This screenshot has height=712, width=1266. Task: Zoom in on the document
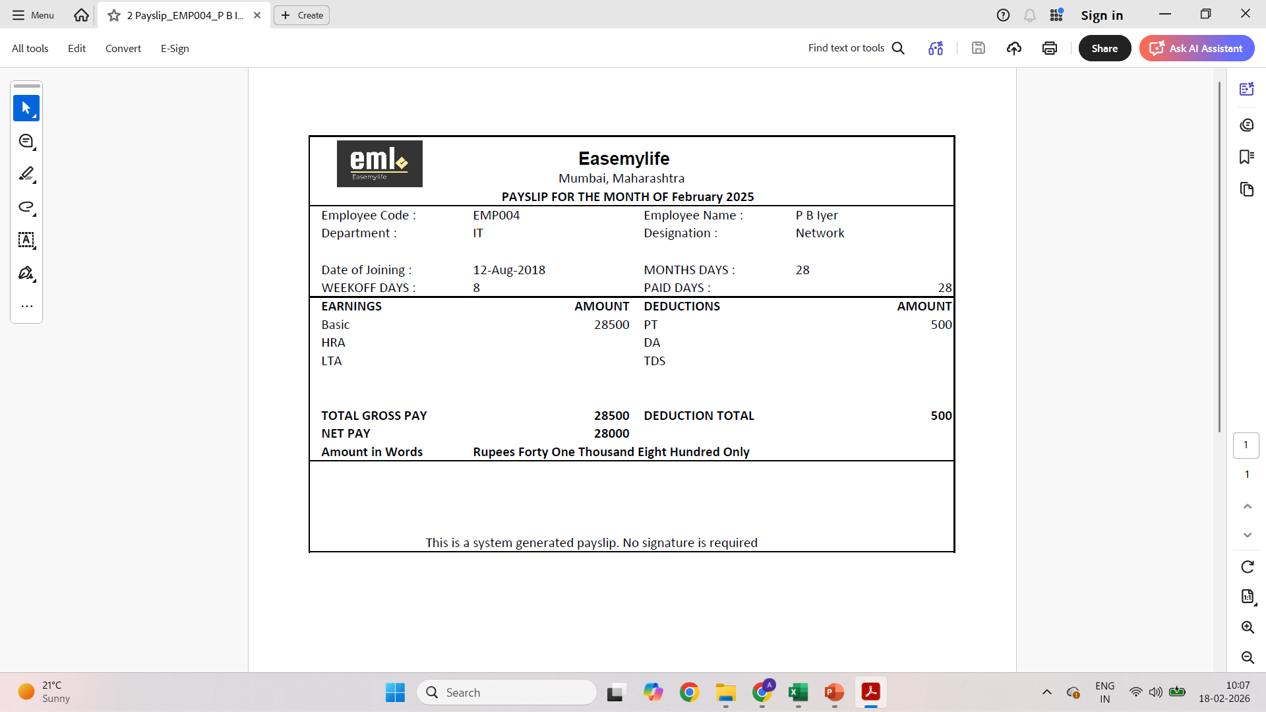[1247, 627]
